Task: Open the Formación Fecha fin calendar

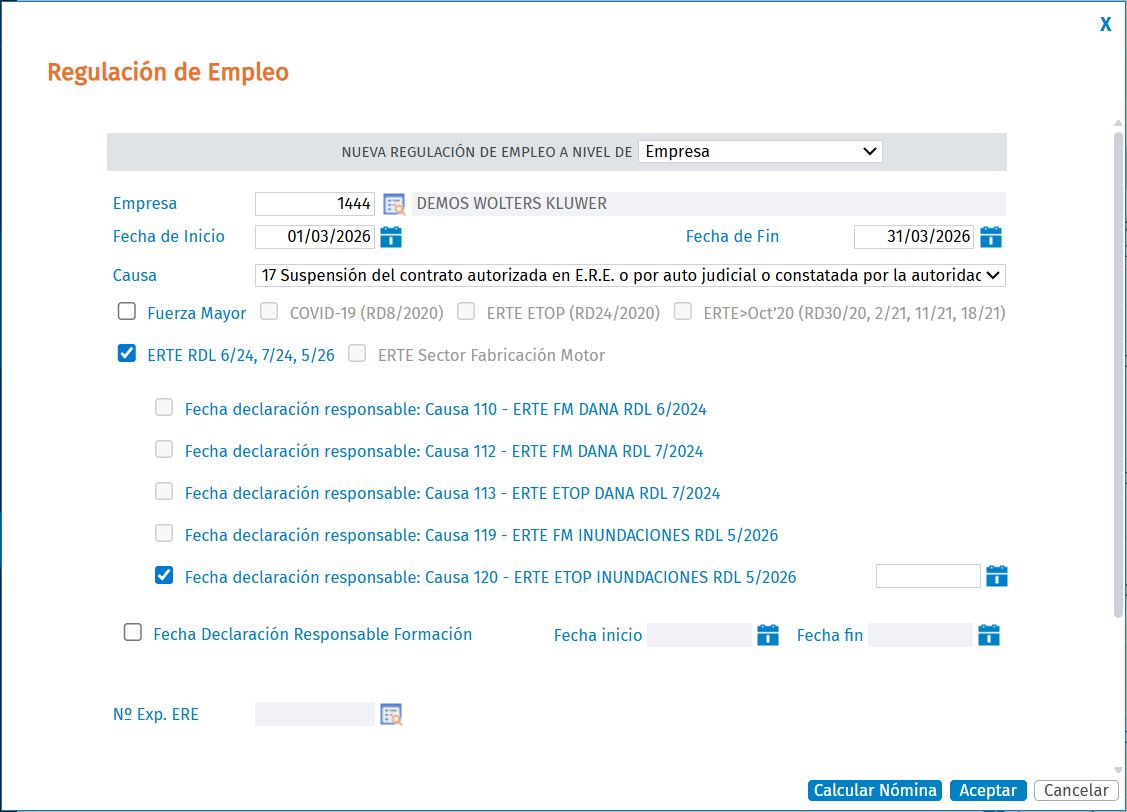Action: (x=989, y=635)
